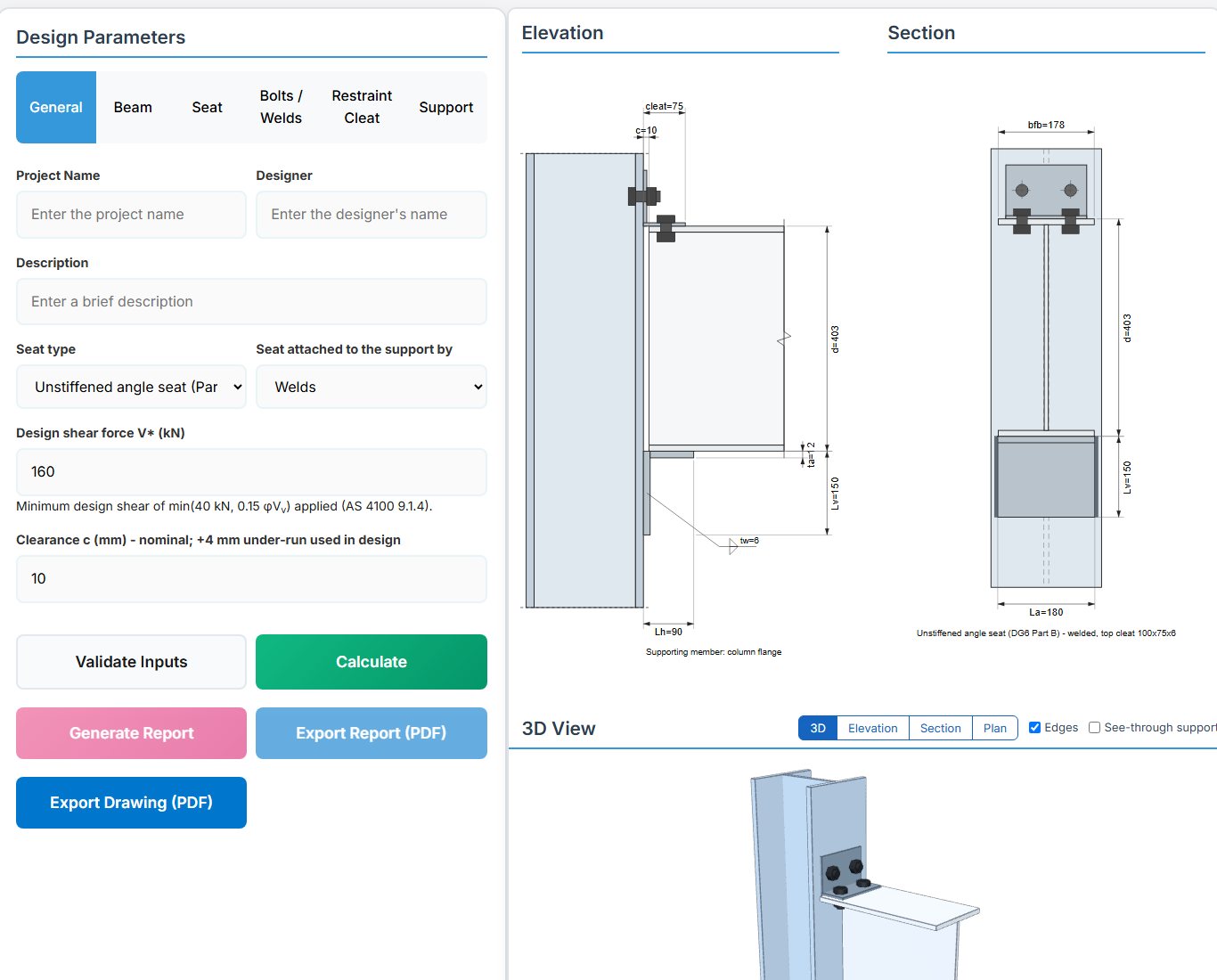Viewport: 1217px width, 980px height.
Task: Switch to the Seat tab
Action: point(207,107)
